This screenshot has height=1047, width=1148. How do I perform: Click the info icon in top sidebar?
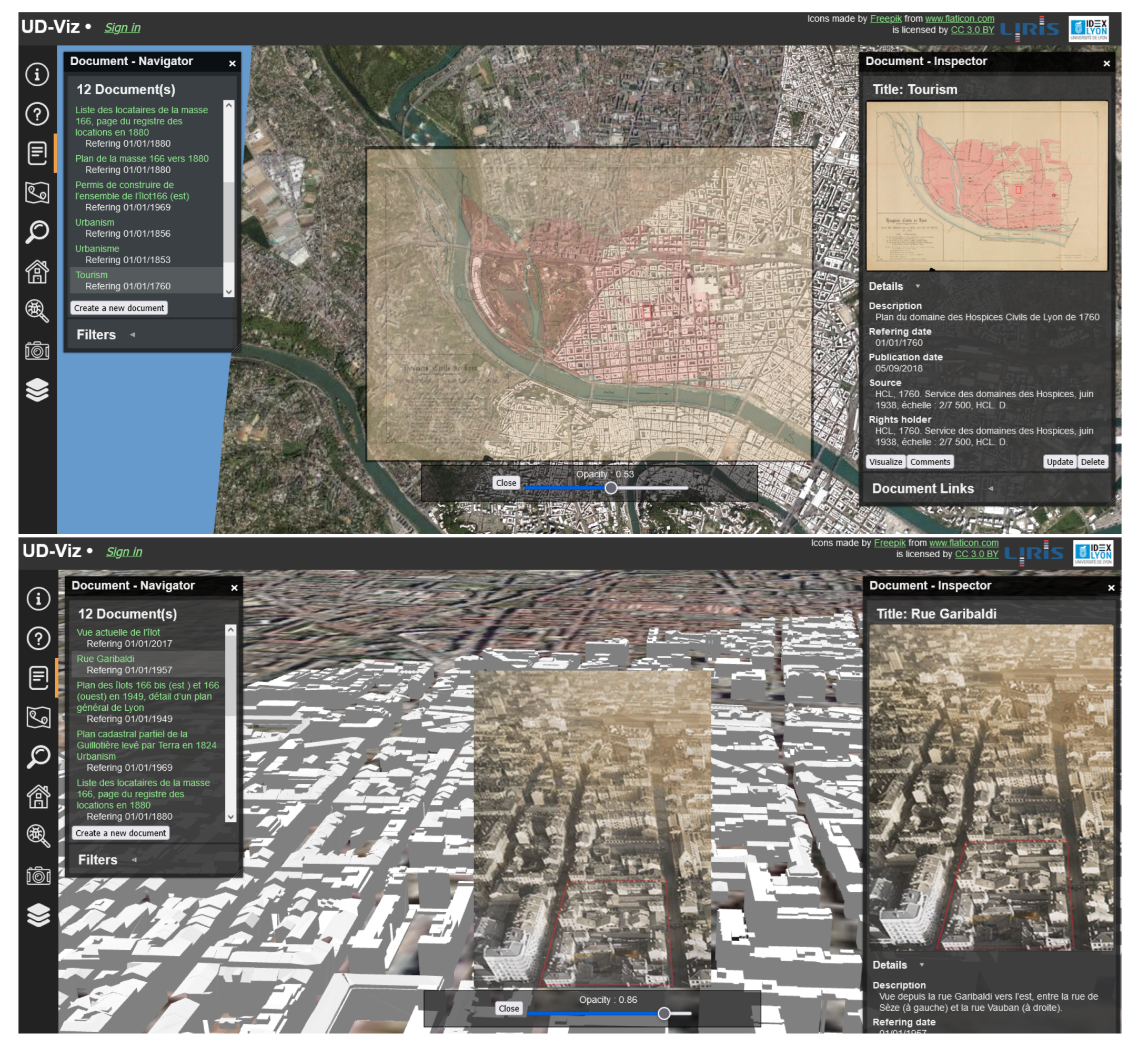pyautogui.click(x=37, y=75)
